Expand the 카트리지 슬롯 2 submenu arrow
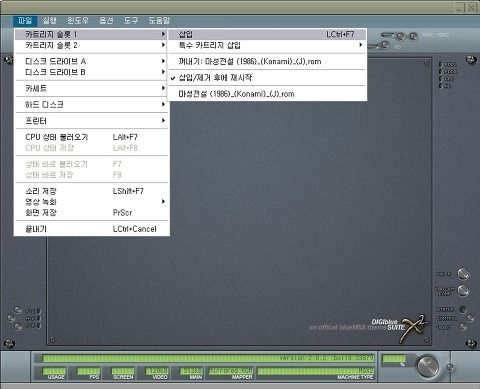The image size is (480, 389). [163, 45]
